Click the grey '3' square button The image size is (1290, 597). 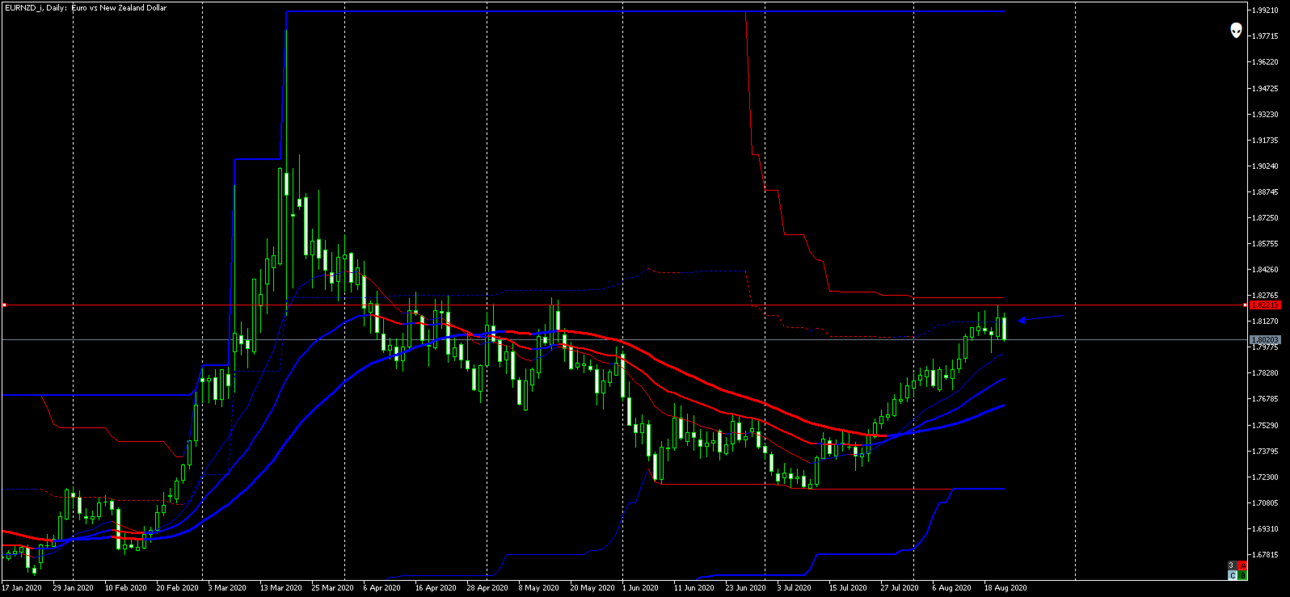(x=1232, y=565)
